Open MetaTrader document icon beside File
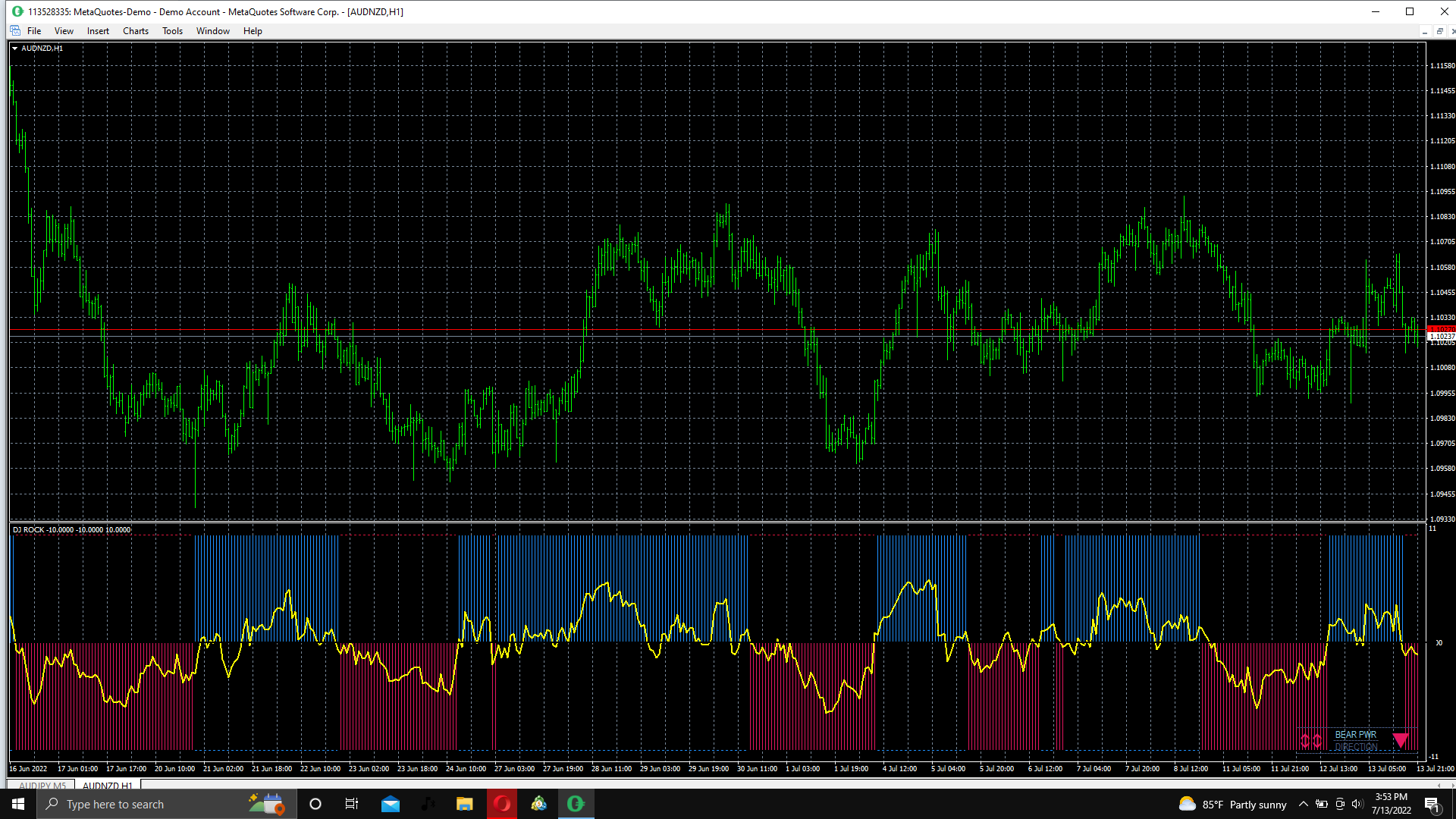This screenshot has width=1456, height=819. 15,31
